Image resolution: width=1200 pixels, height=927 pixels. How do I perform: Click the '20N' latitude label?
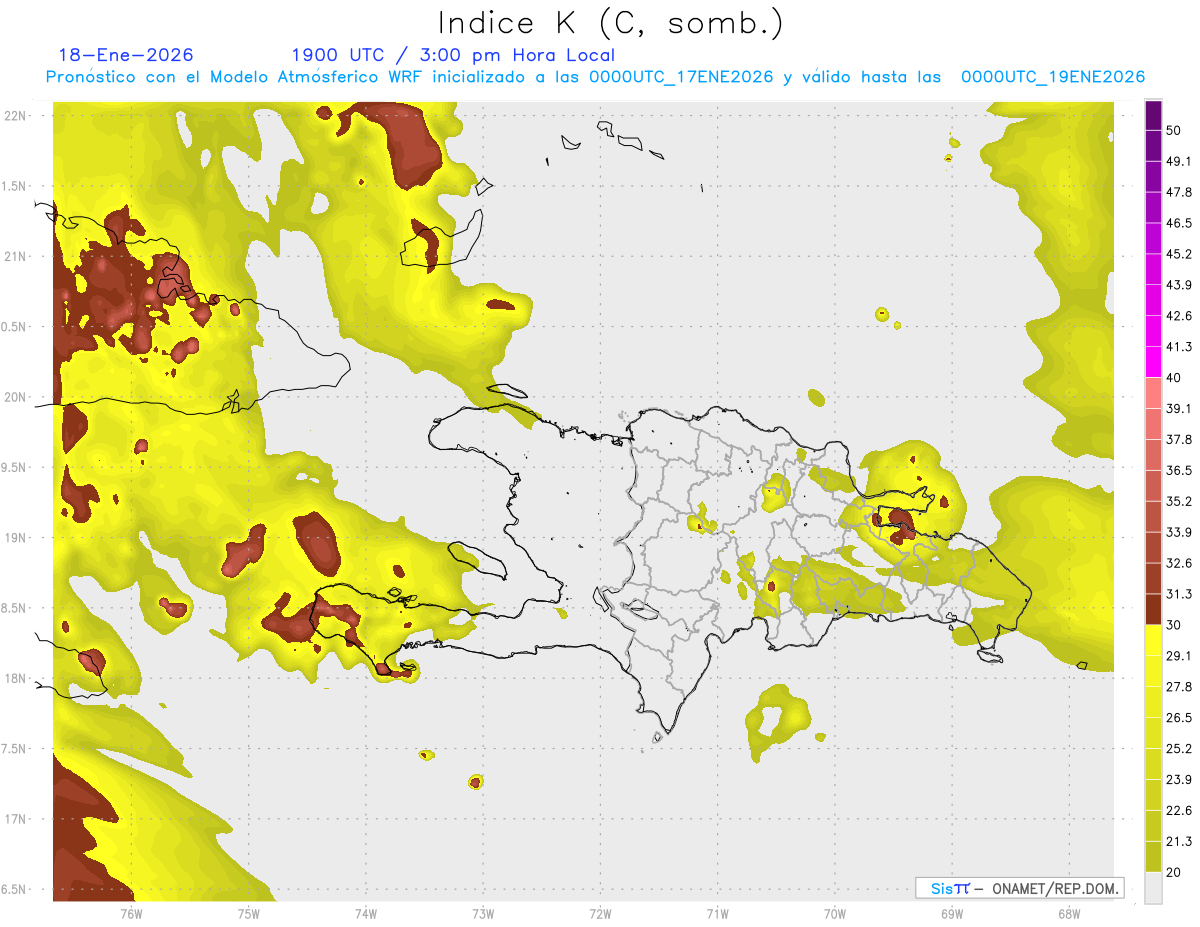click(16, 397)
